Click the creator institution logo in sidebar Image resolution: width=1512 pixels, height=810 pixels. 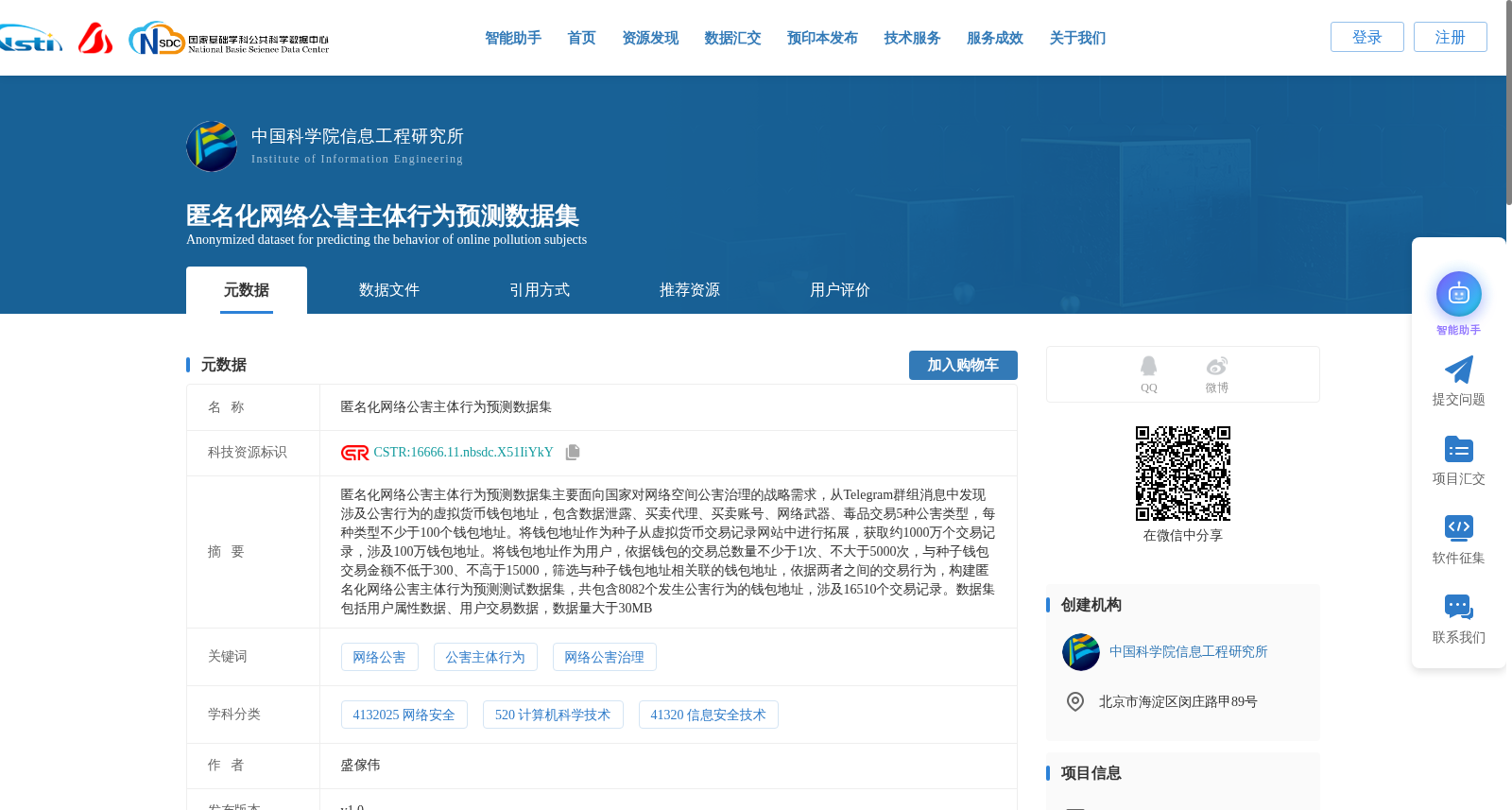pos(1081,652)
